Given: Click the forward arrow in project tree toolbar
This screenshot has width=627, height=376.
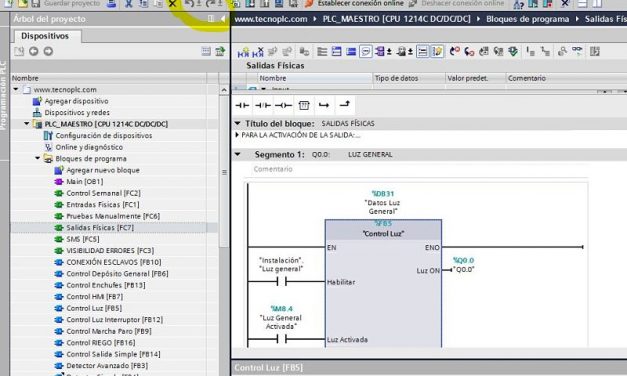Looking at the screenshot, I should click(48, 51).
